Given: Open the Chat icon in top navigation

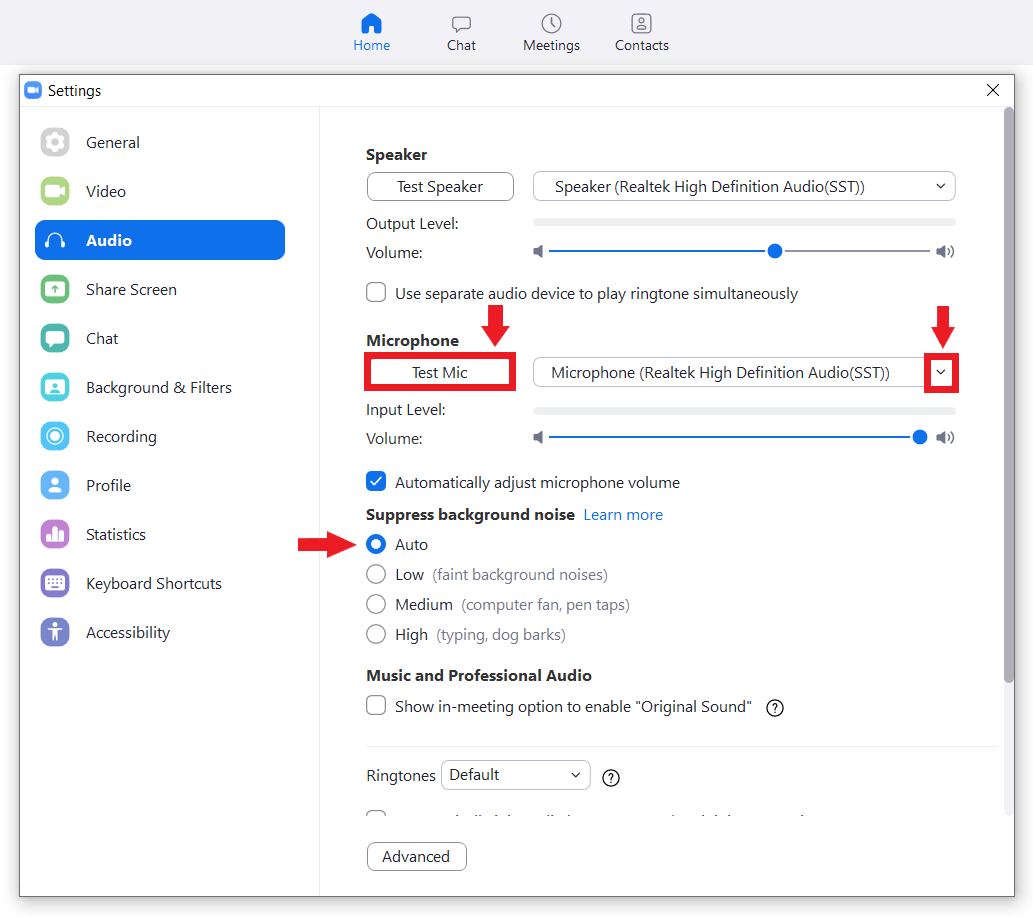Looking at the screenshot, I should click(x=461, y=24).
